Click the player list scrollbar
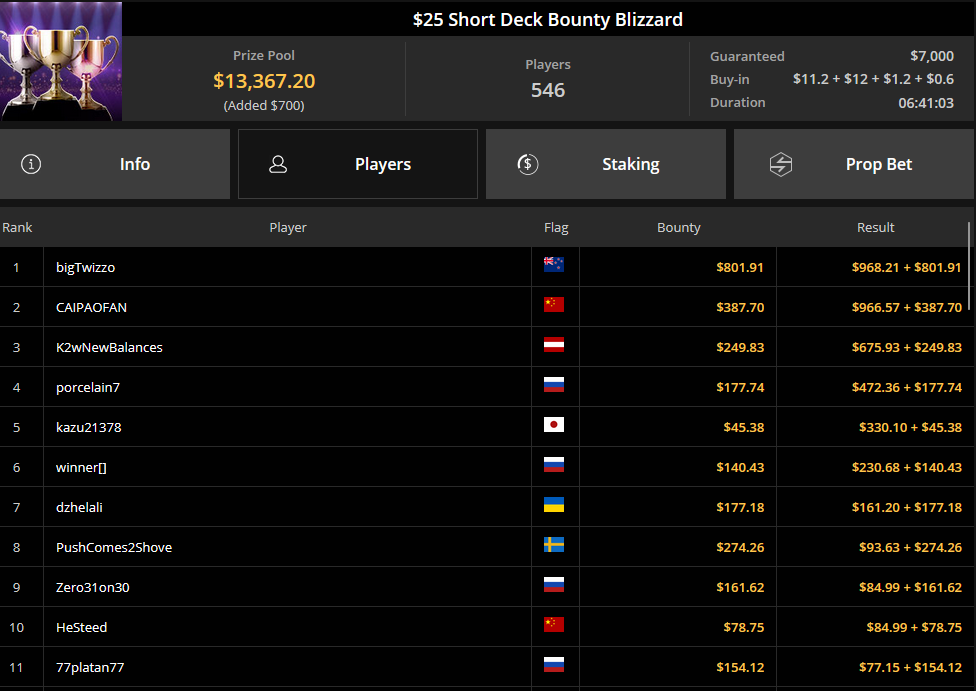Image resolution: width=976 pixels, height=691 pixels. pos(969,264)
